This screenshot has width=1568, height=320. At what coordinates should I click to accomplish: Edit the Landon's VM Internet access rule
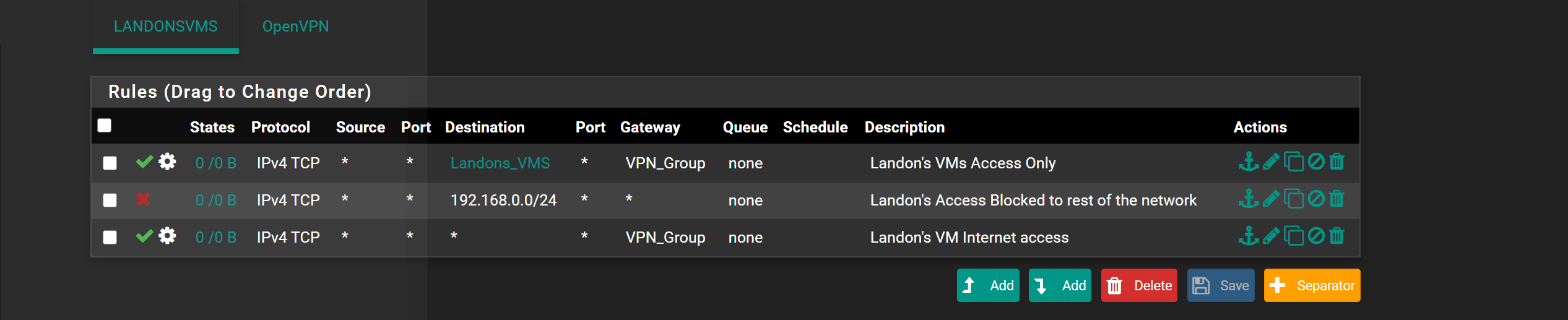[1271, 236]
